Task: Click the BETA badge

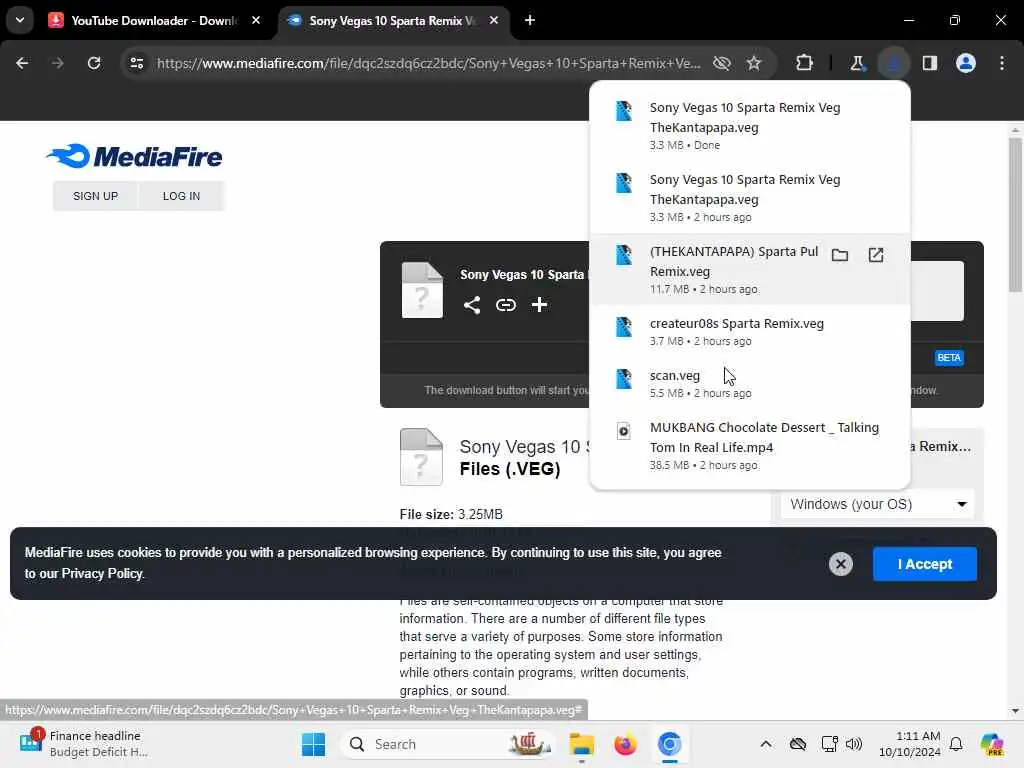Action: [948, 358]
